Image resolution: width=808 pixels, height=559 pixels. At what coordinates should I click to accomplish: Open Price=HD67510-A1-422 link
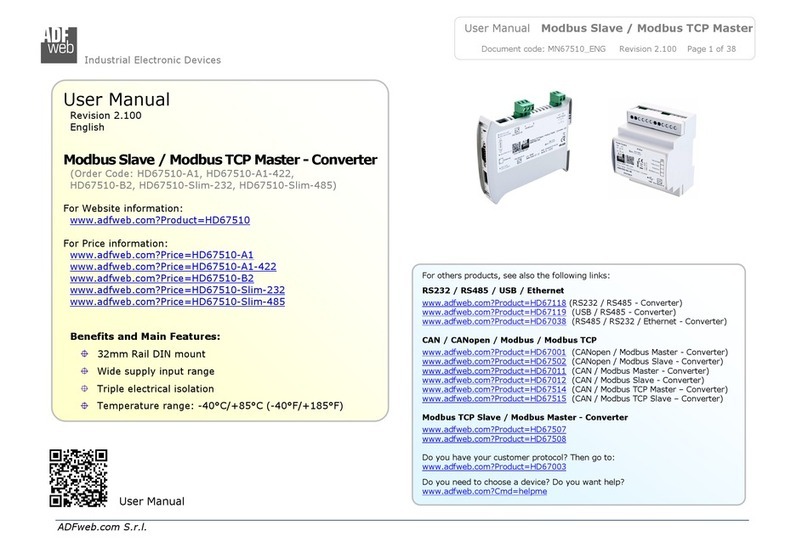pos(173,266)
